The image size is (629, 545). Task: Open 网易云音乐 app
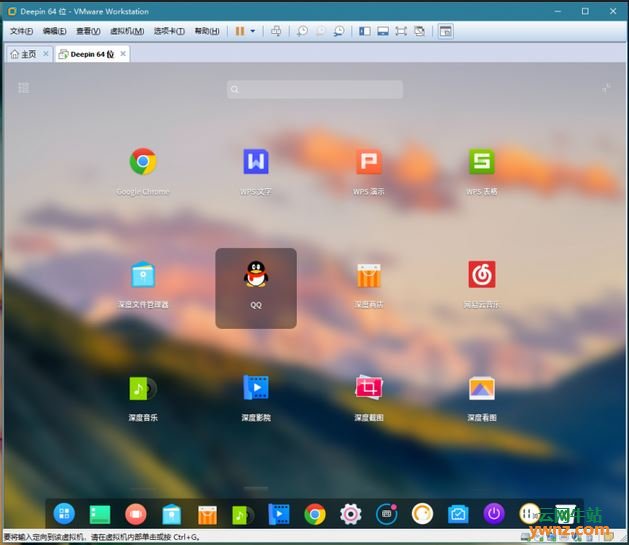click(481, 275)
